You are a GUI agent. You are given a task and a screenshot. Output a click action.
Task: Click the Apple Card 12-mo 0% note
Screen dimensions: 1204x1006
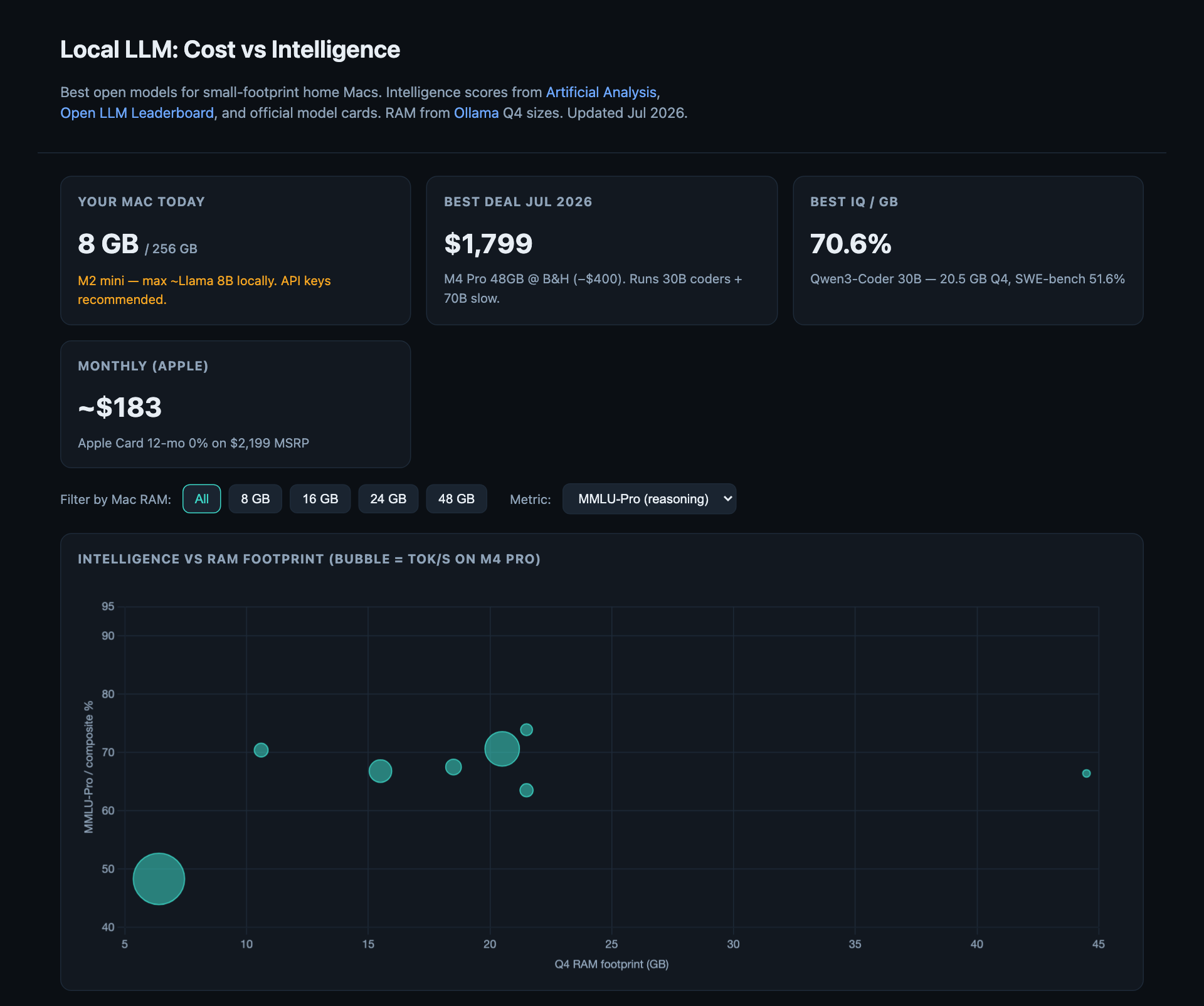pyautogui.click(x=193, y=443)
